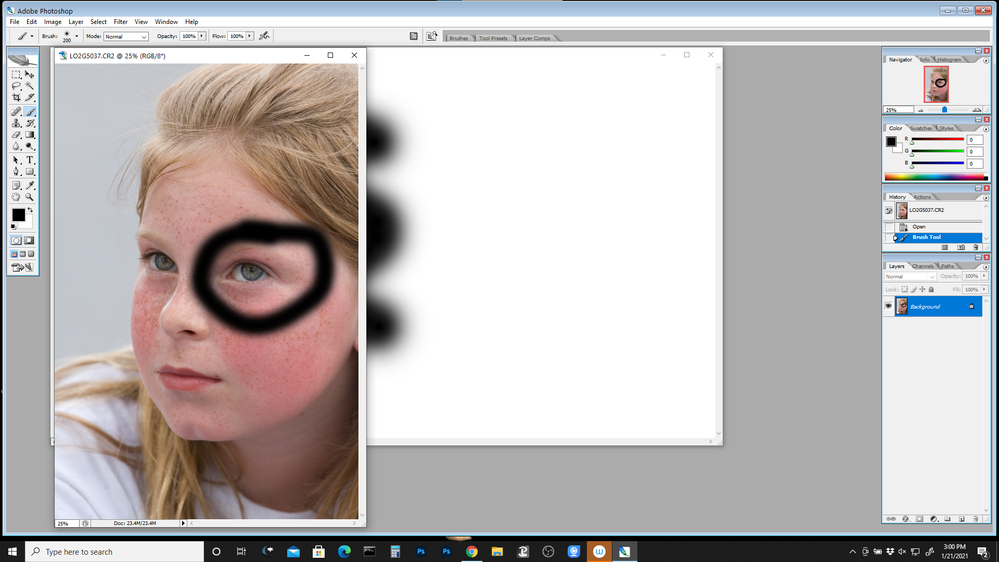Switch to the Swatches tab
999x562 pixels.
(x=921, y=129)
